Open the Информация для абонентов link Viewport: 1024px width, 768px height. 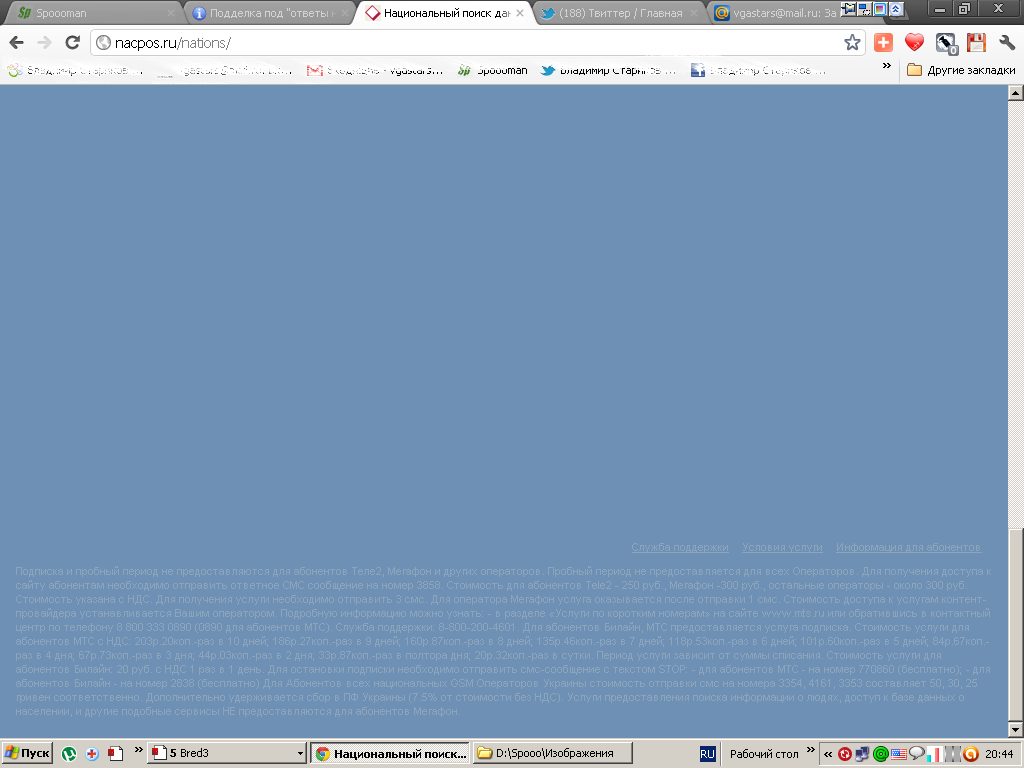[x=908, y=547]
